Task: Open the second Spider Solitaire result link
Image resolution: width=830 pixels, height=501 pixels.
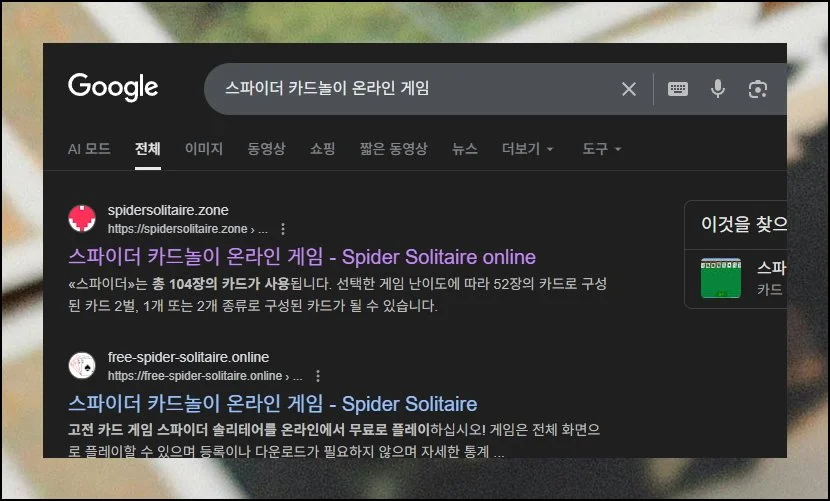Action: click(x=272, y=404)
